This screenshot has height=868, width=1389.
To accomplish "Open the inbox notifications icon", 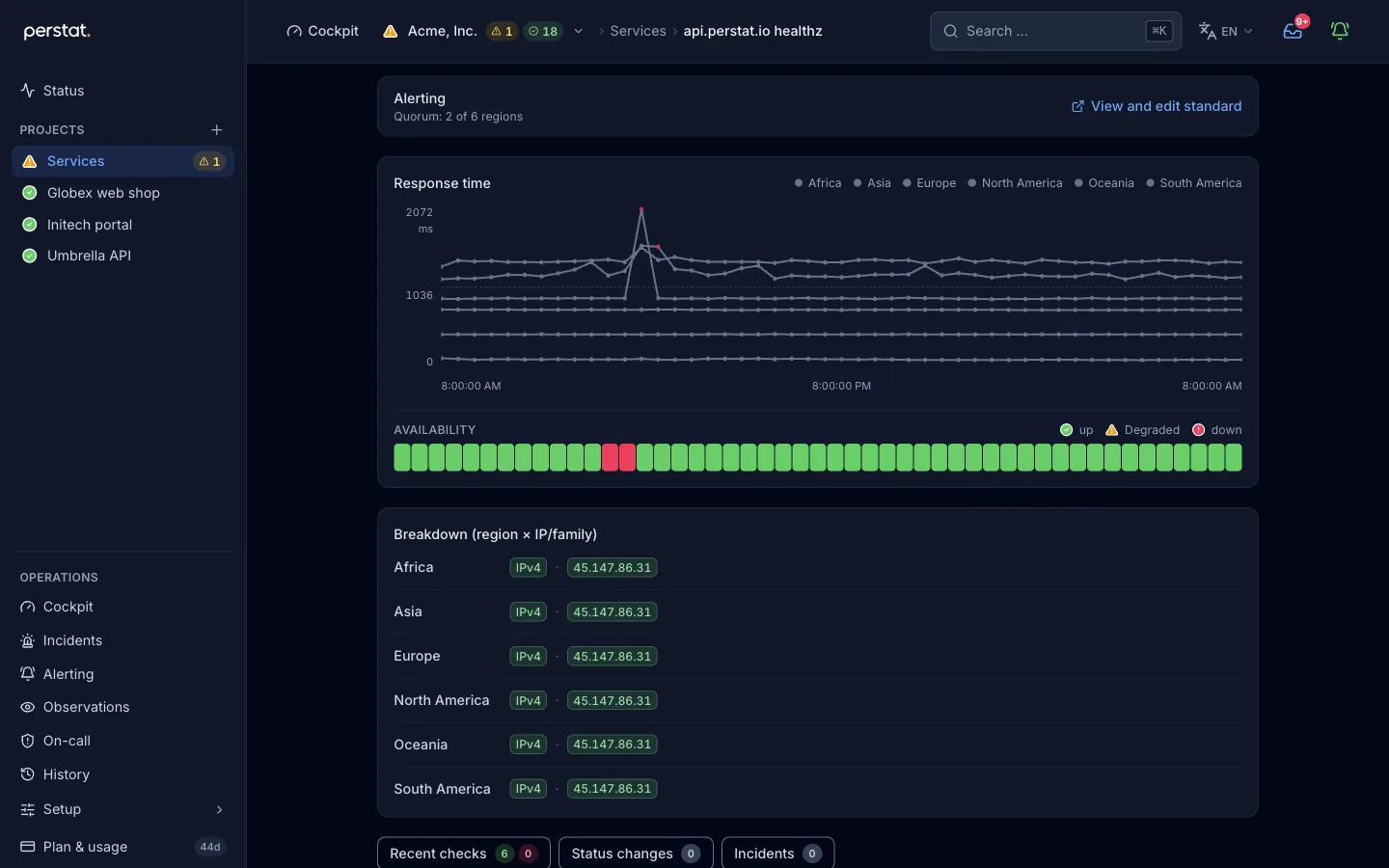I will [1293, 31].
